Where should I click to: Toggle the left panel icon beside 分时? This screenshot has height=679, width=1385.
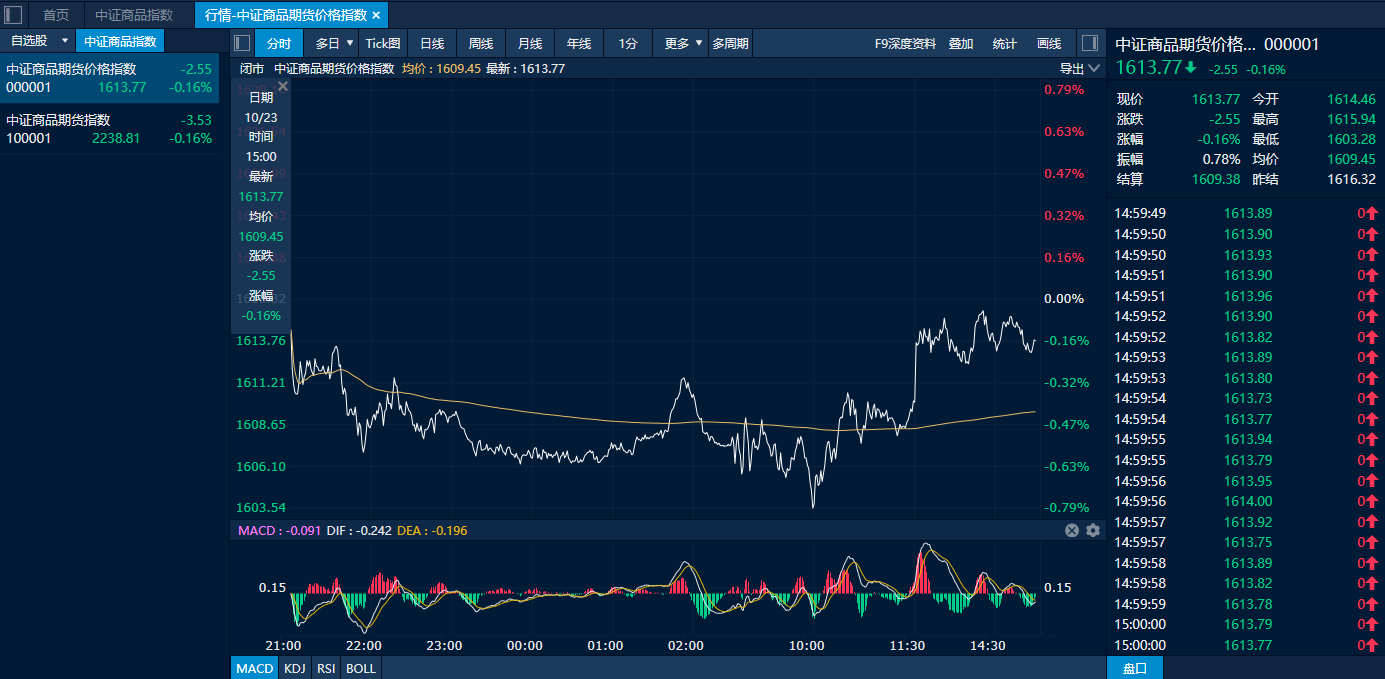242,43
